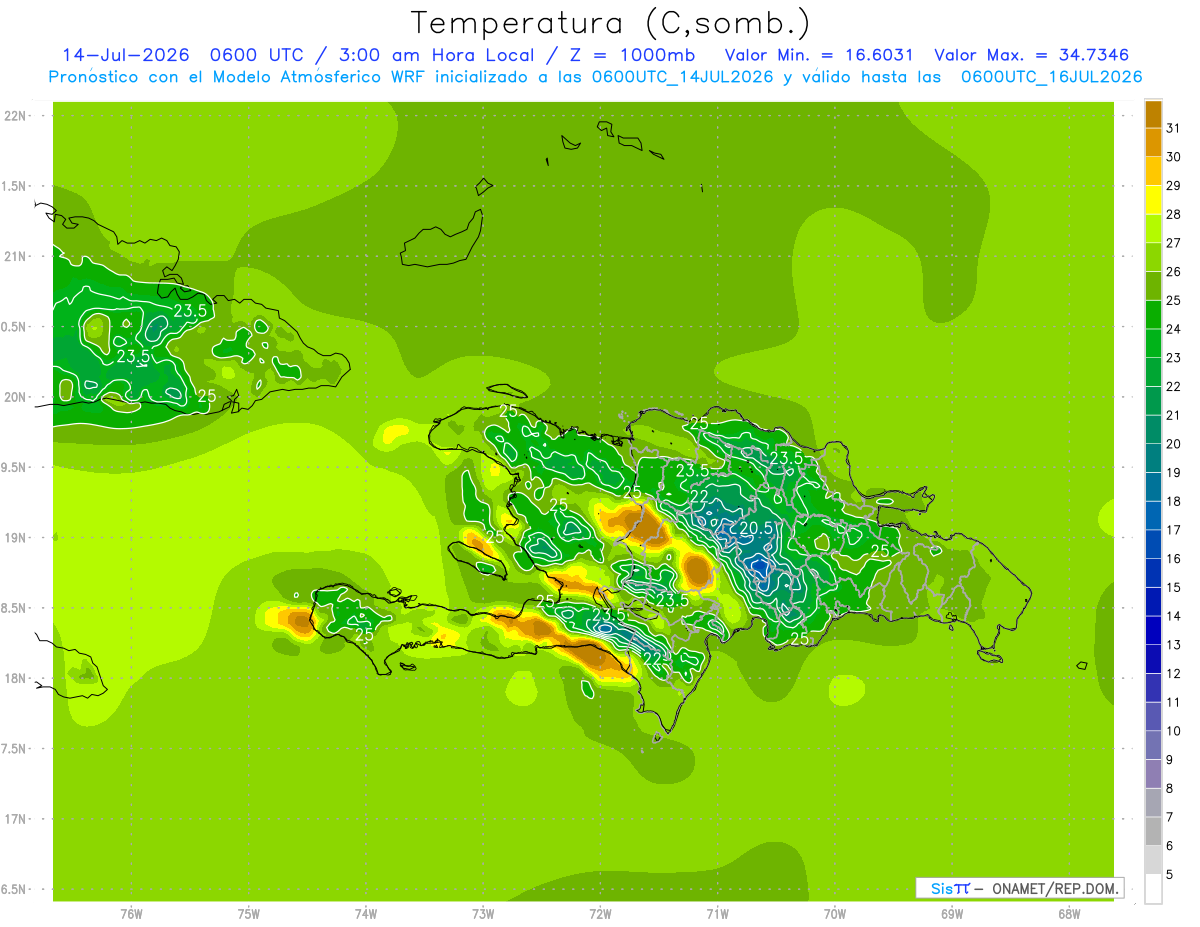Click the '74W' longitude axis label

point(366,914)
